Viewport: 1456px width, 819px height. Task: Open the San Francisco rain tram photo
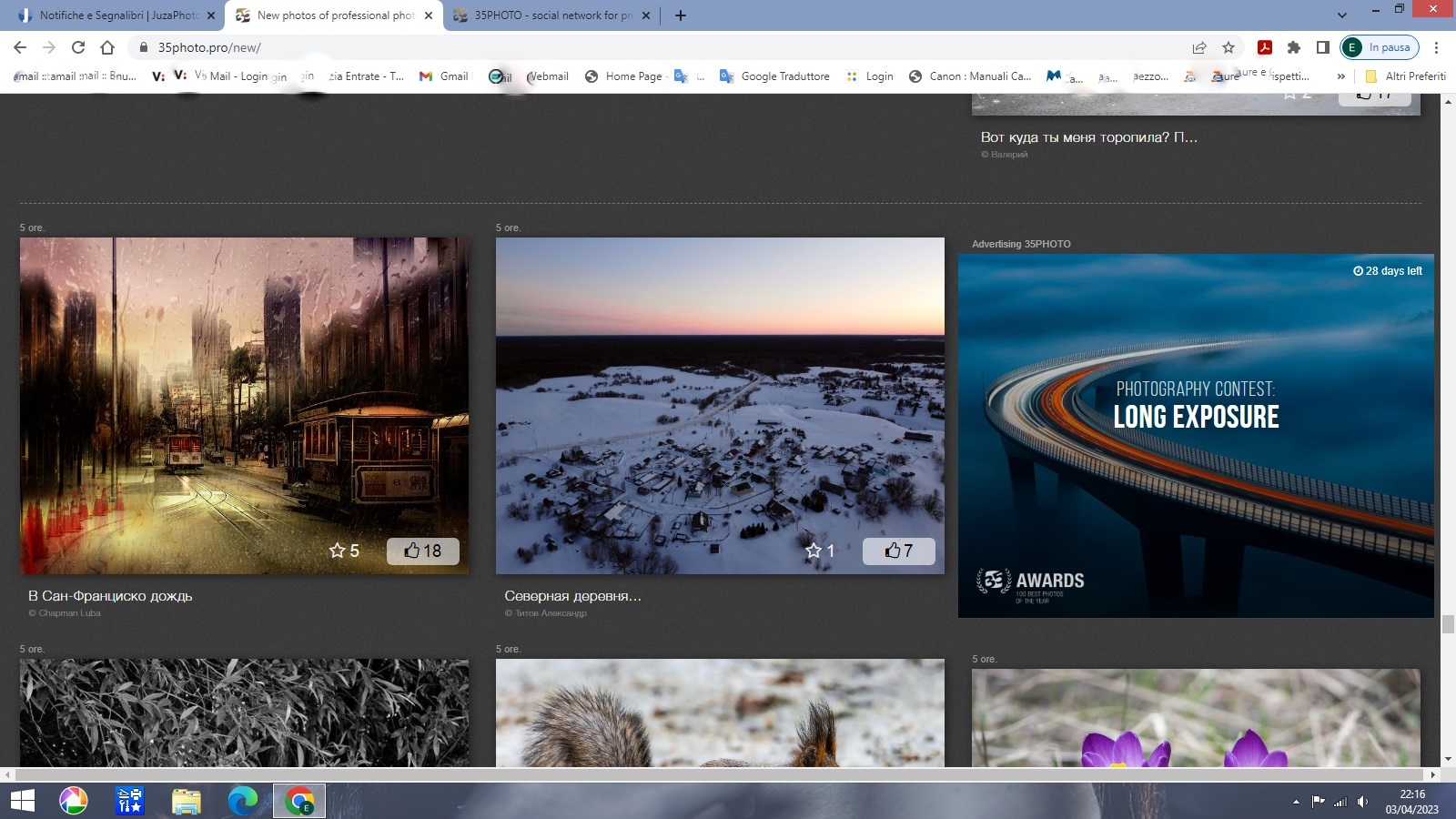pyautogui.click(x=244, y=406)
